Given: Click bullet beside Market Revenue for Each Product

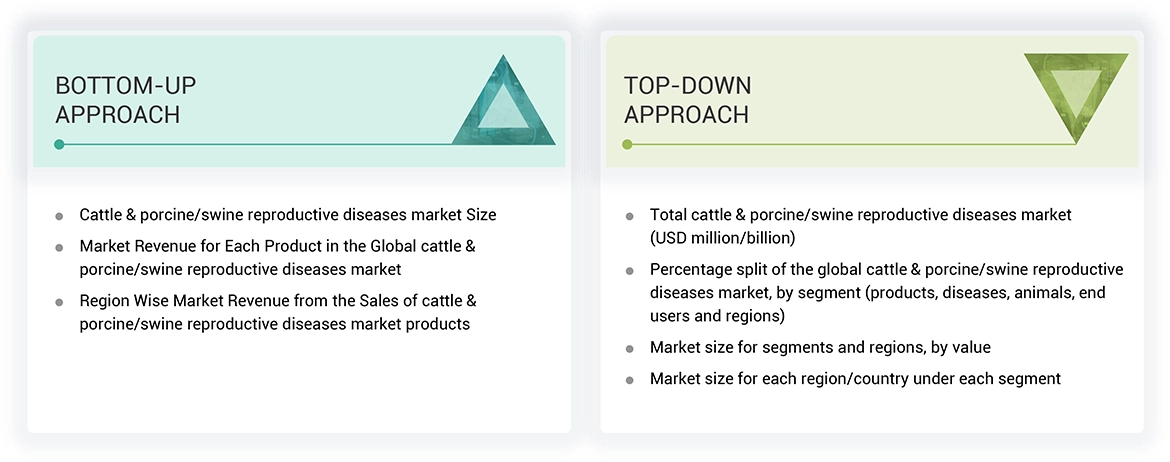Looking at the screenshot, I should pyautogui.click(x=60, y=246).
